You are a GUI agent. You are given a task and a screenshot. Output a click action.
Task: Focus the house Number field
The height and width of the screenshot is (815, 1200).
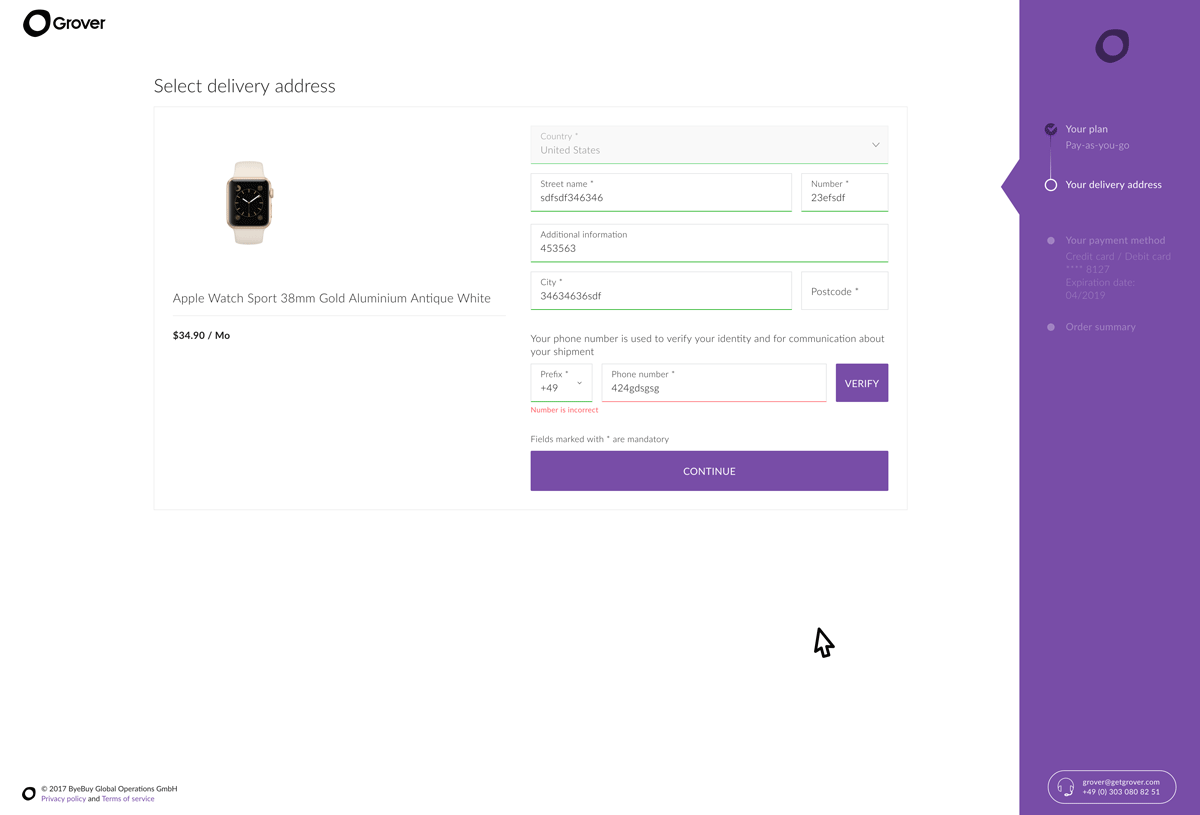click(x=844, y=192)
